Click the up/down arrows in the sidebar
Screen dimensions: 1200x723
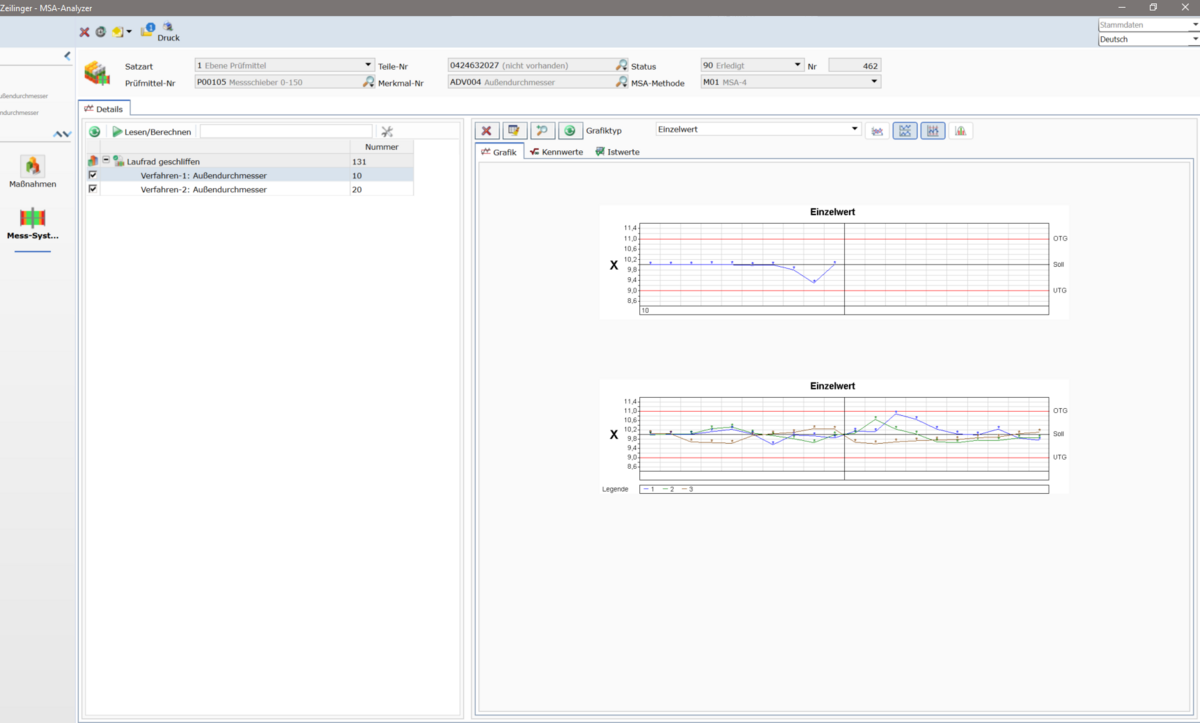click(x=62, y=134)
